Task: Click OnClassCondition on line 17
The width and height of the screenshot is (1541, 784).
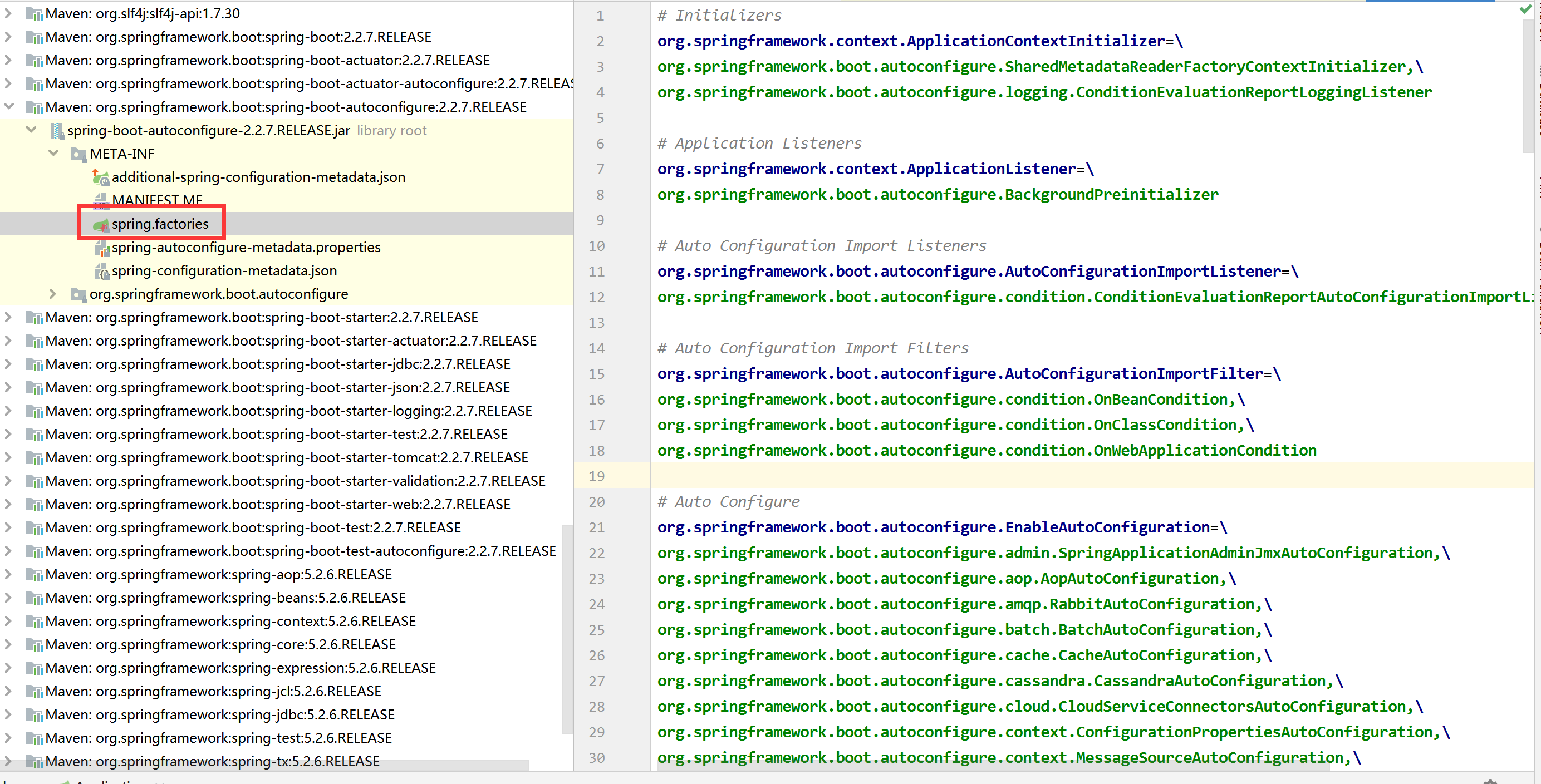Action: click(x=1165, y=426)
